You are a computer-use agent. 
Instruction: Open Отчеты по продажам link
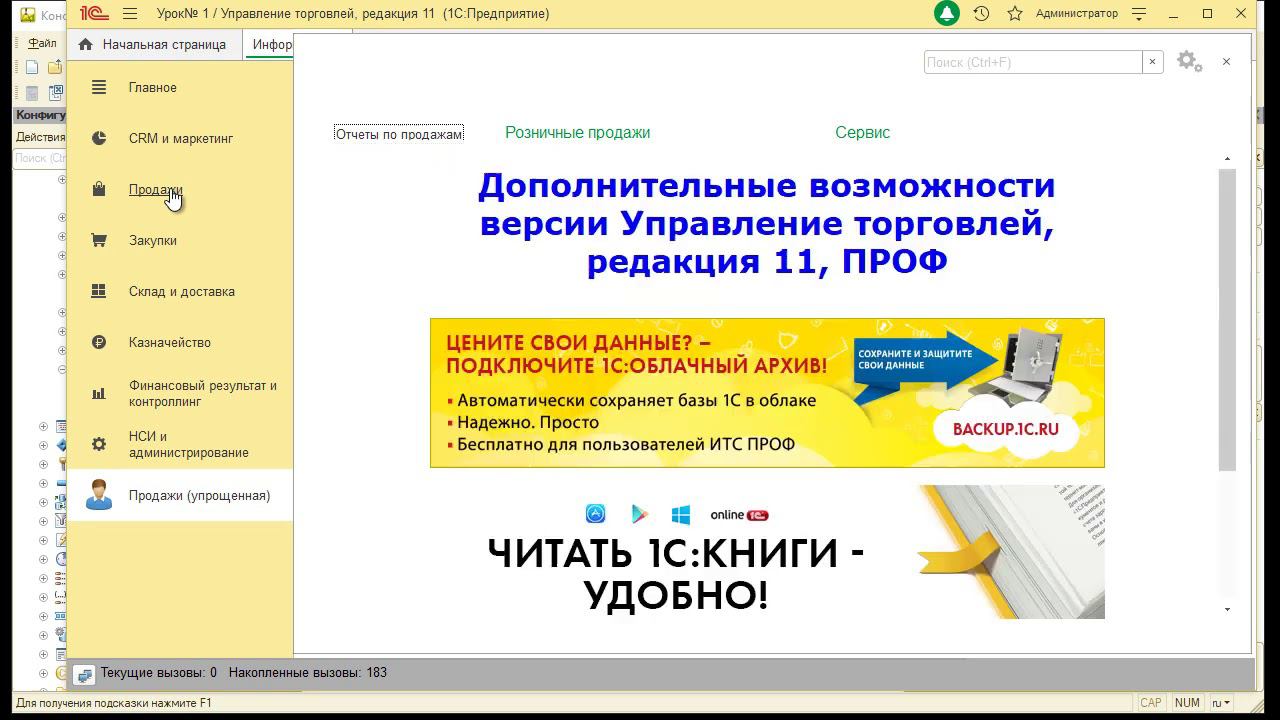(399, 134)
